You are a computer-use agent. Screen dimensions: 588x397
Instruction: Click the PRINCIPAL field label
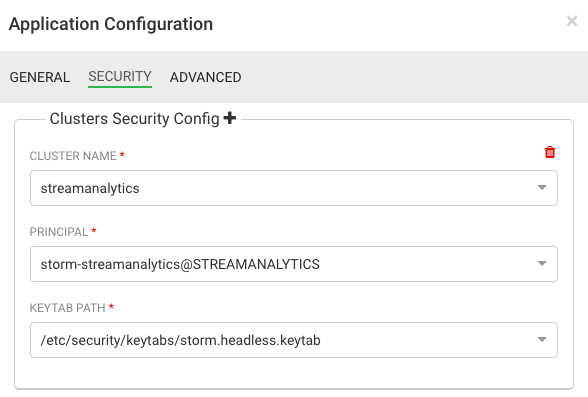point(59,232)
